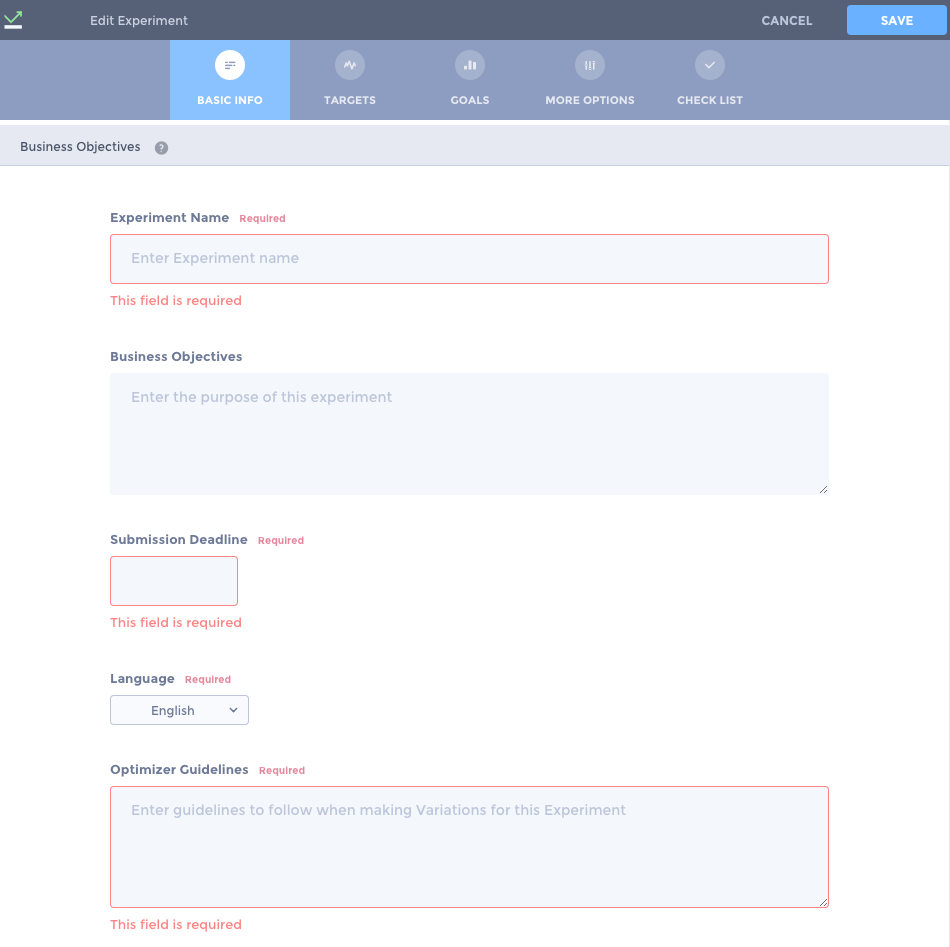Click the Edit Experiment title text

pyautogui.click(x=139, y=21)
